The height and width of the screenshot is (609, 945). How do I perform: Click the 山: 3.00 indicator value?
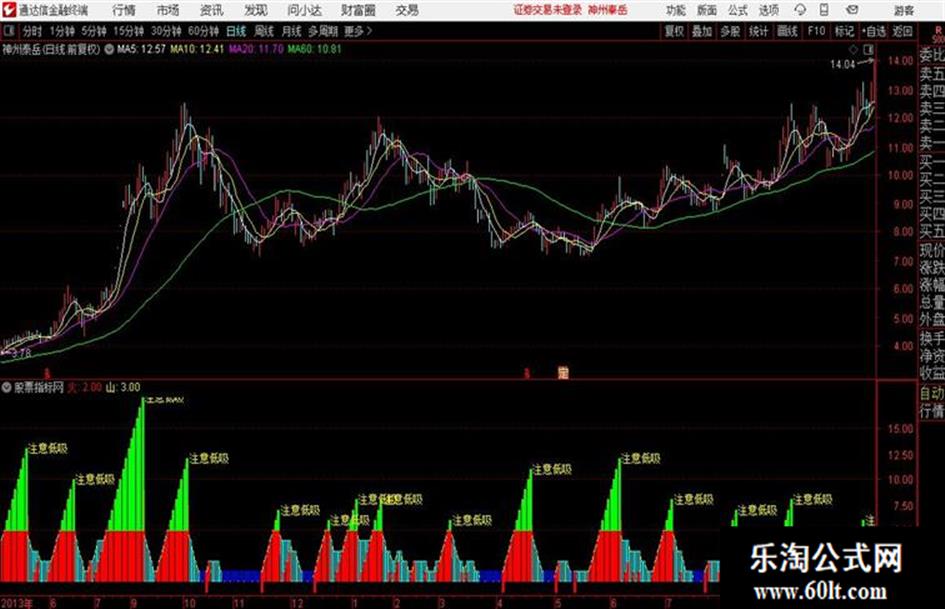123,387
